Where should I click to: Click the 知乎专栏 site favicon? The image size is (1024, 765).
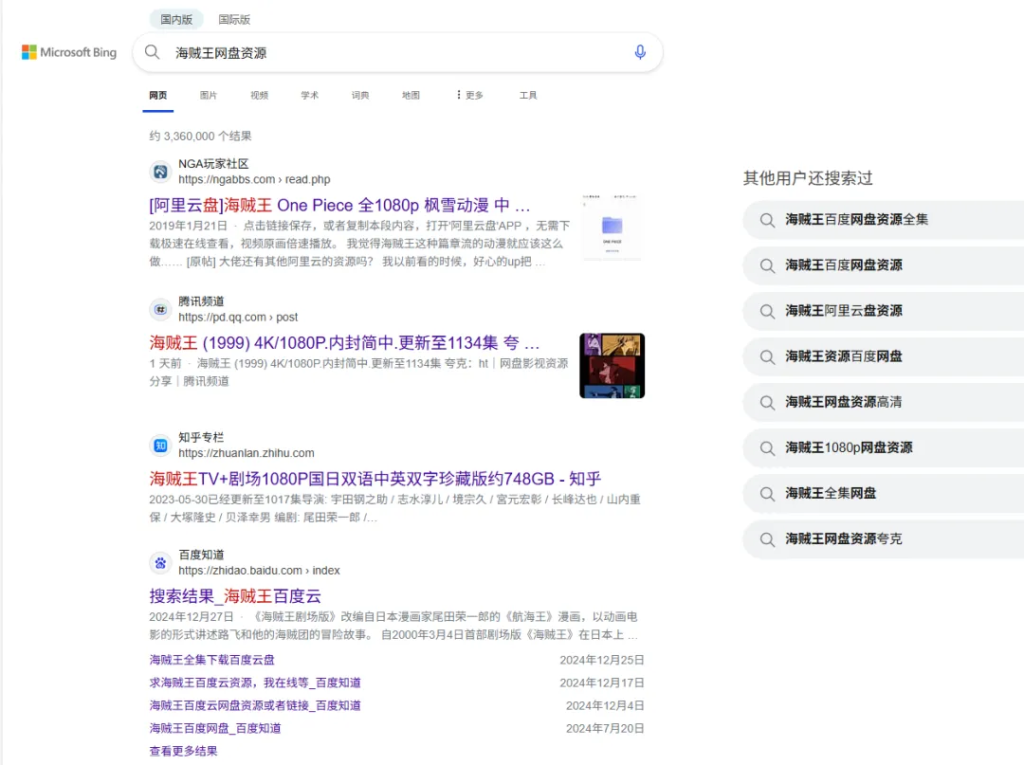coord(160,445)
